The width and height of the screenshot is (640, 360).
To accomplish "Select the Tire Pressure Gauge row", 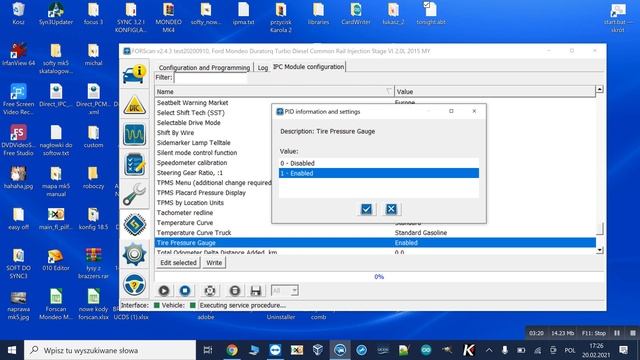I will click(375, 242).
